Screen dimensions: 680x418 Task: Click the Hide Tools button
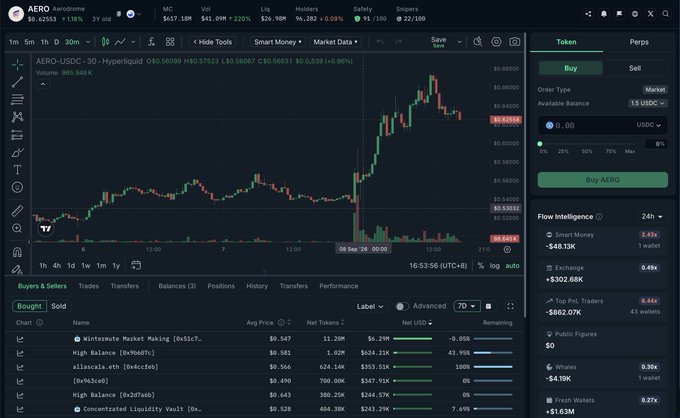pos(212,42)
